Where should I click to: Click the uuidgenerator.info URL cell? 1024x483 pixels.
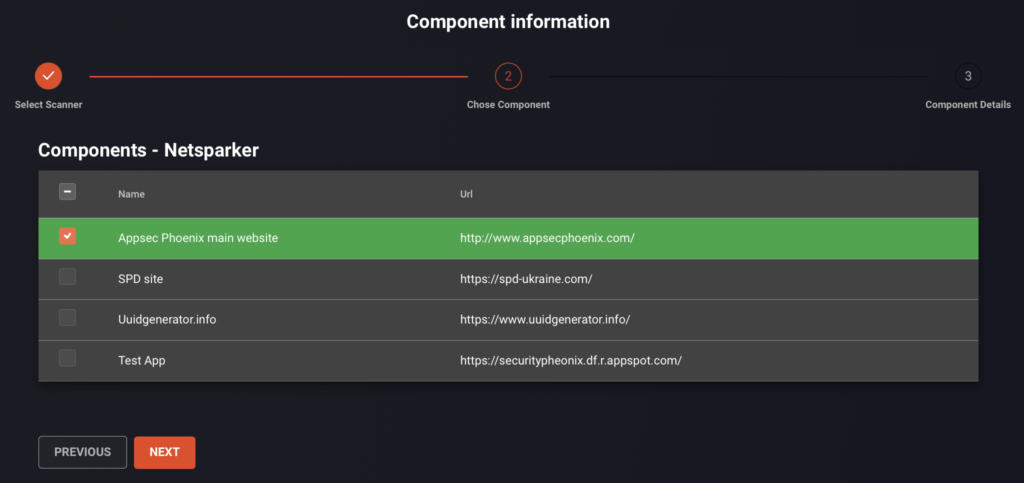[545, 320]
